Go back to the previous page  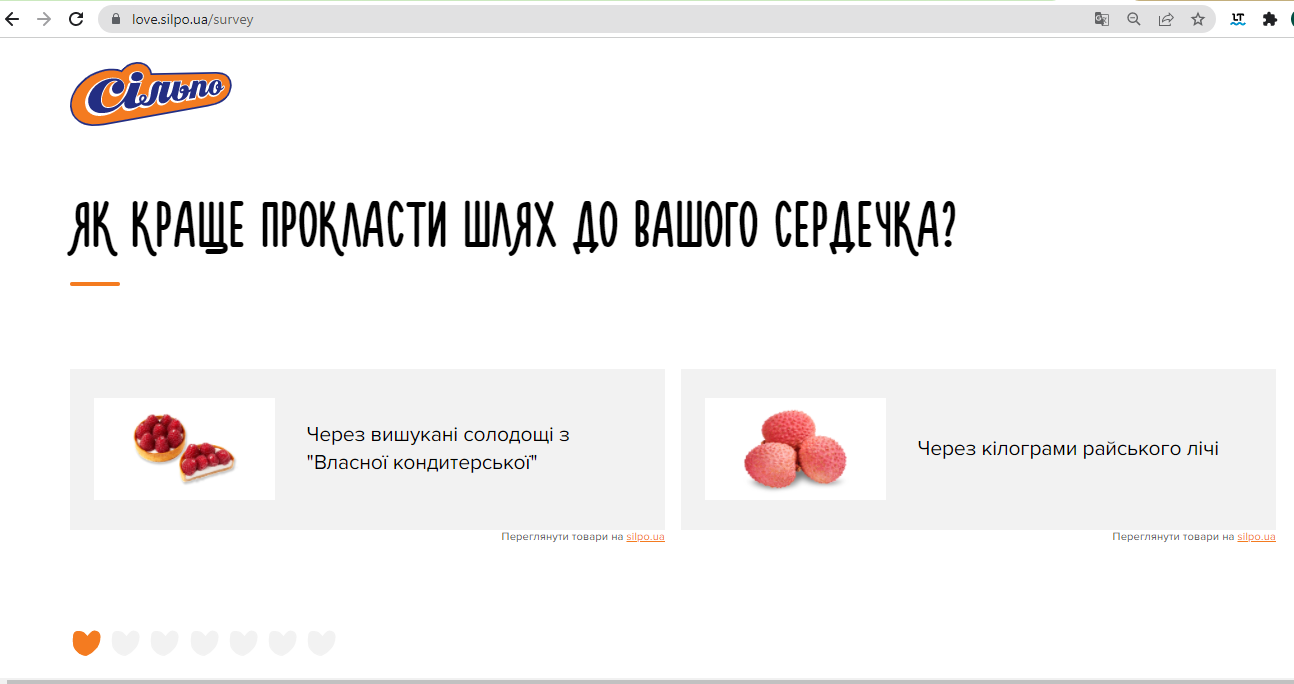pos(12,19)
